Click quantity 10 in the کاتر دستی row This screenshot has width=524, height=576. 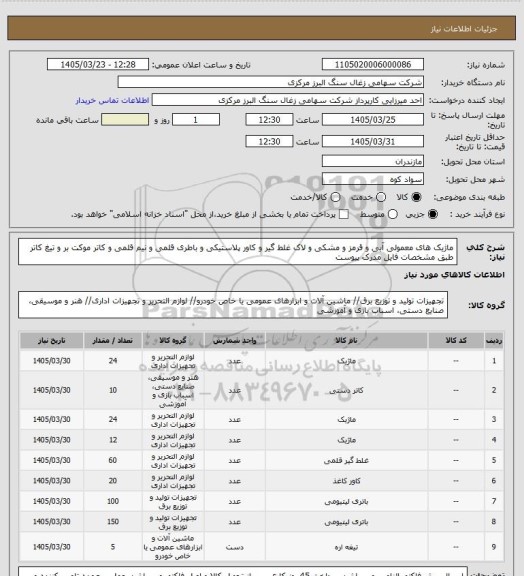click(x=112, y=390)
